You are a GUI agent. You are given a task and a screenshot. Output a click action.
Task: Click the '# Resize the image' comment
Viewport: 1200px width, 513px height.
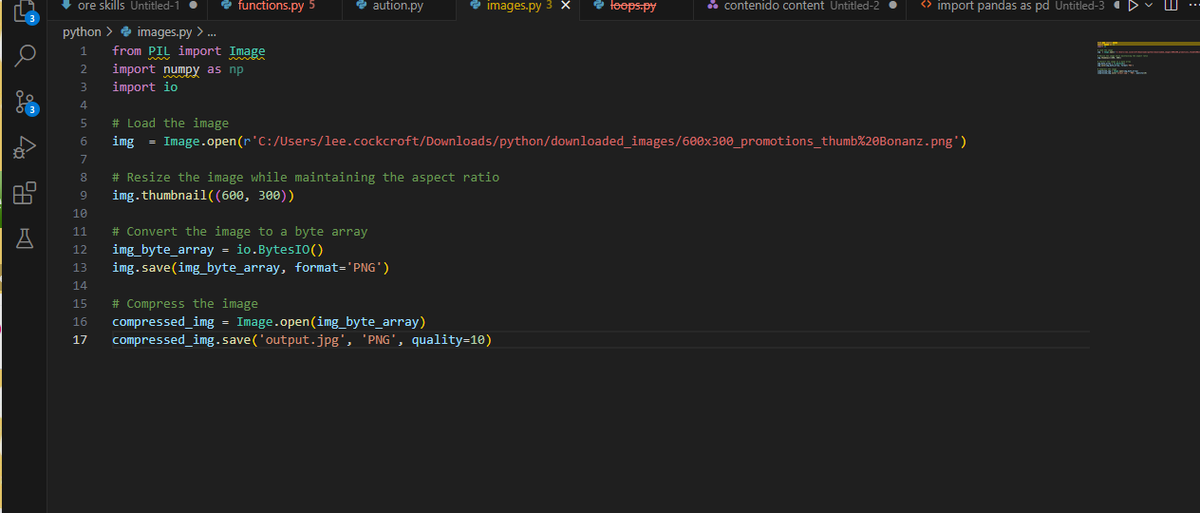point(305,177)
